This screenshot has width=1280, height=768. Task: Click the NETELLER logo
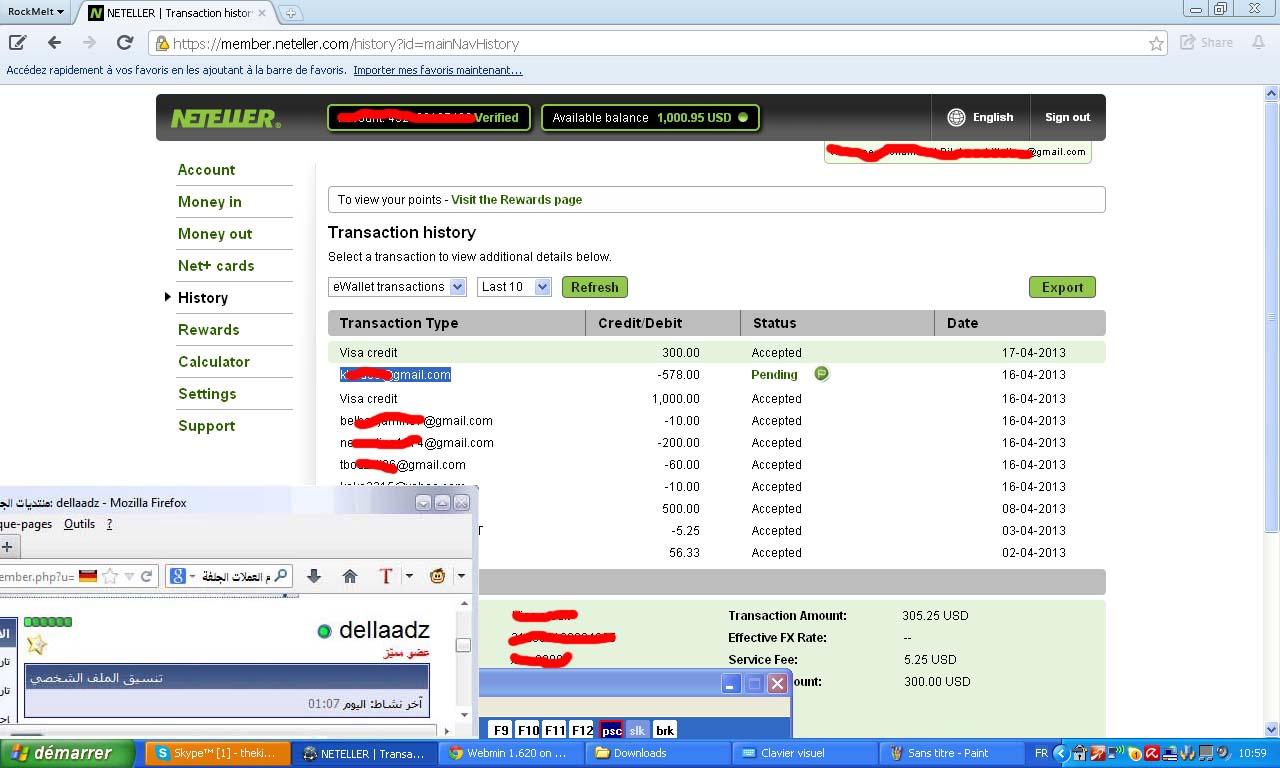click(226, 118)
